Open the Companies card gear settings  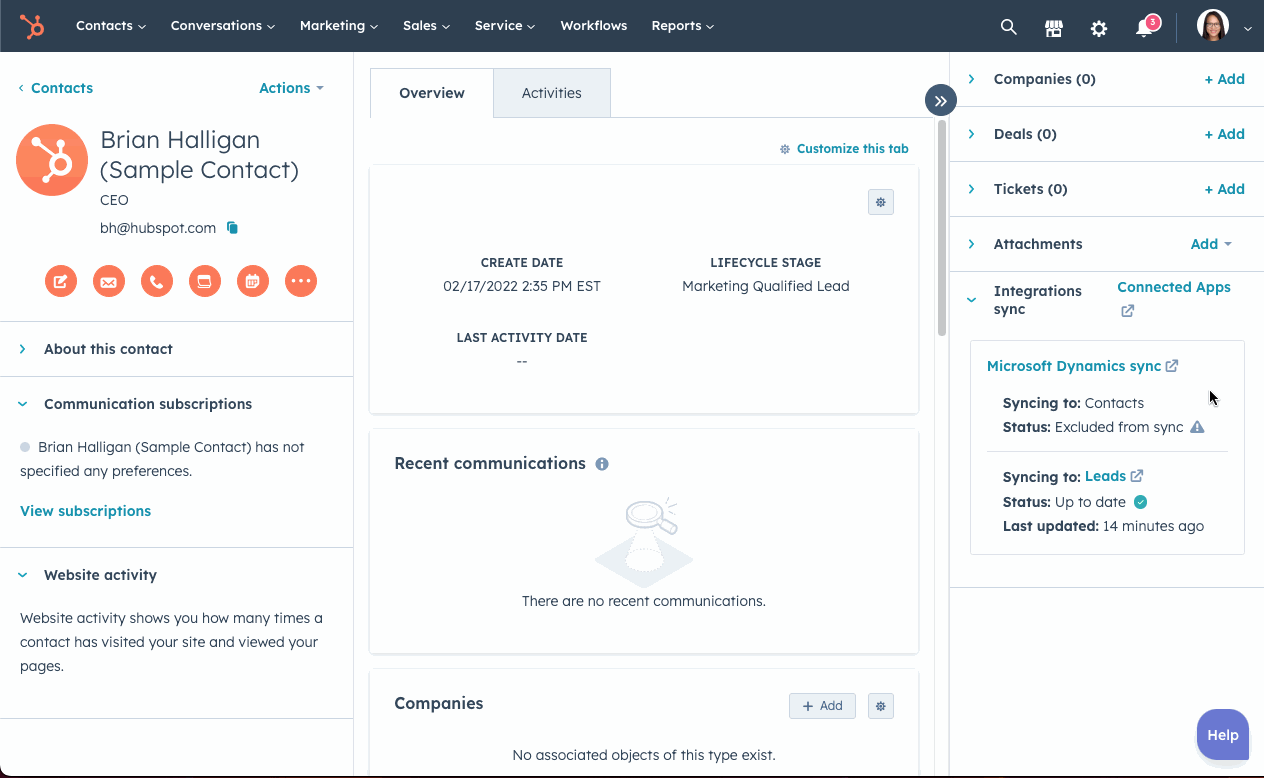tap(881, 706)
